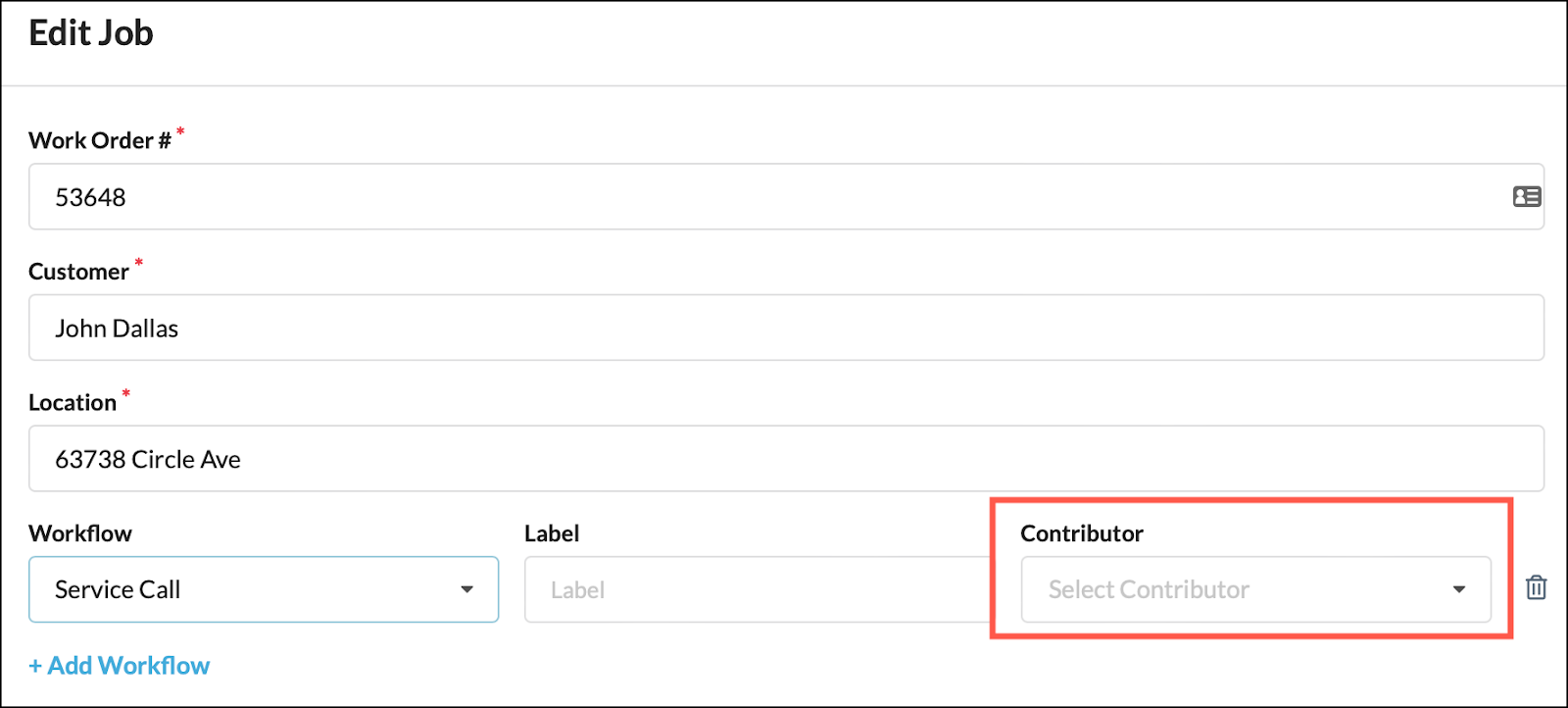
Task: Click the Work Order # field label
Action: click(99, 141)
